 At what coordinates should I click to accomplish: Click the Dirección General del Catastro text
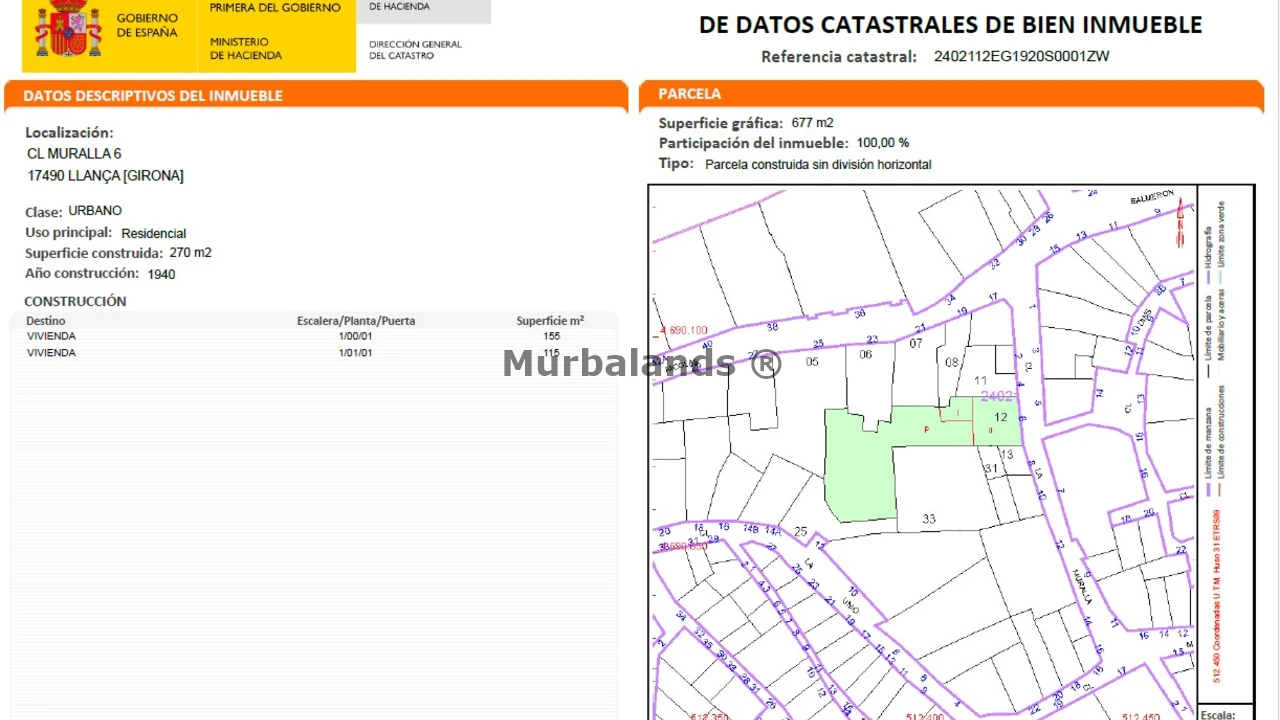click(415, 50)
